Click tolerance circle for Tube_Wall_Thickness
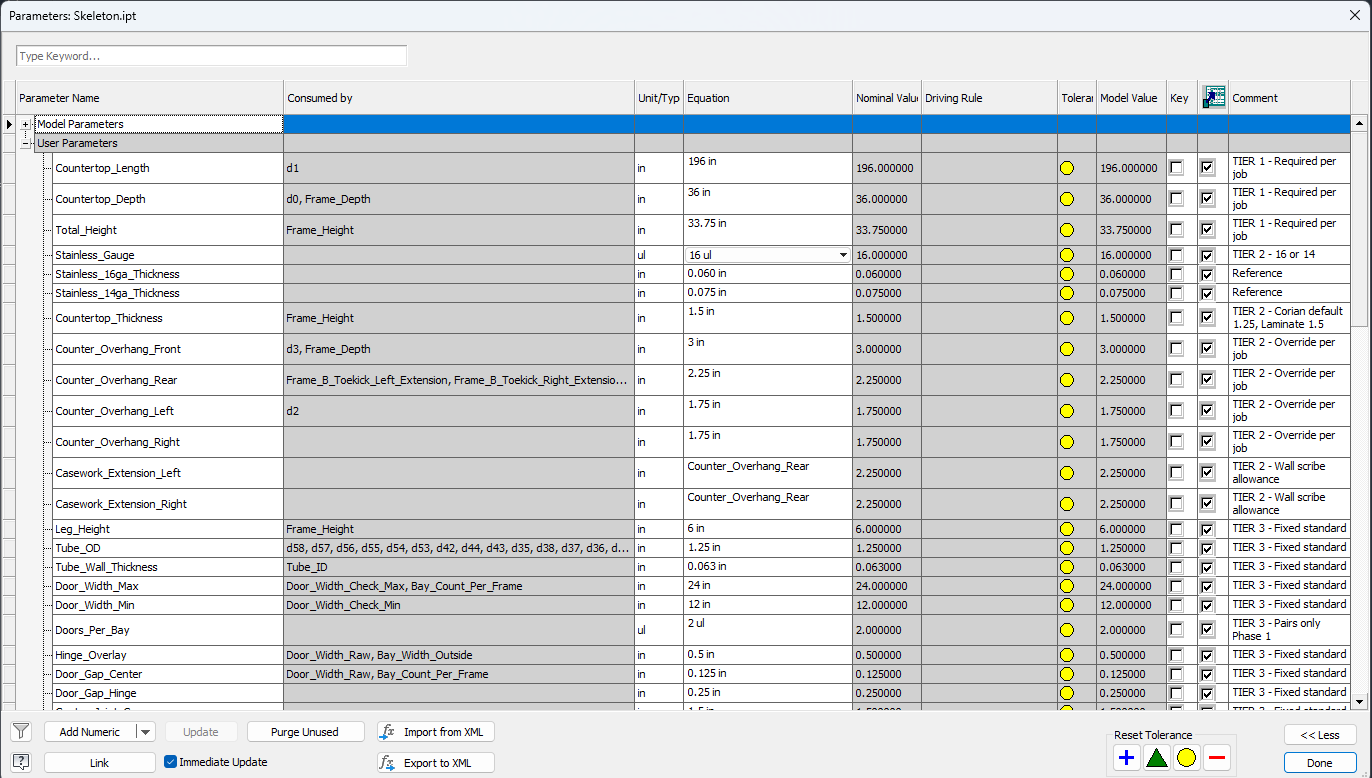This screenshot has height=778, width=1372. pos(1067,567)
